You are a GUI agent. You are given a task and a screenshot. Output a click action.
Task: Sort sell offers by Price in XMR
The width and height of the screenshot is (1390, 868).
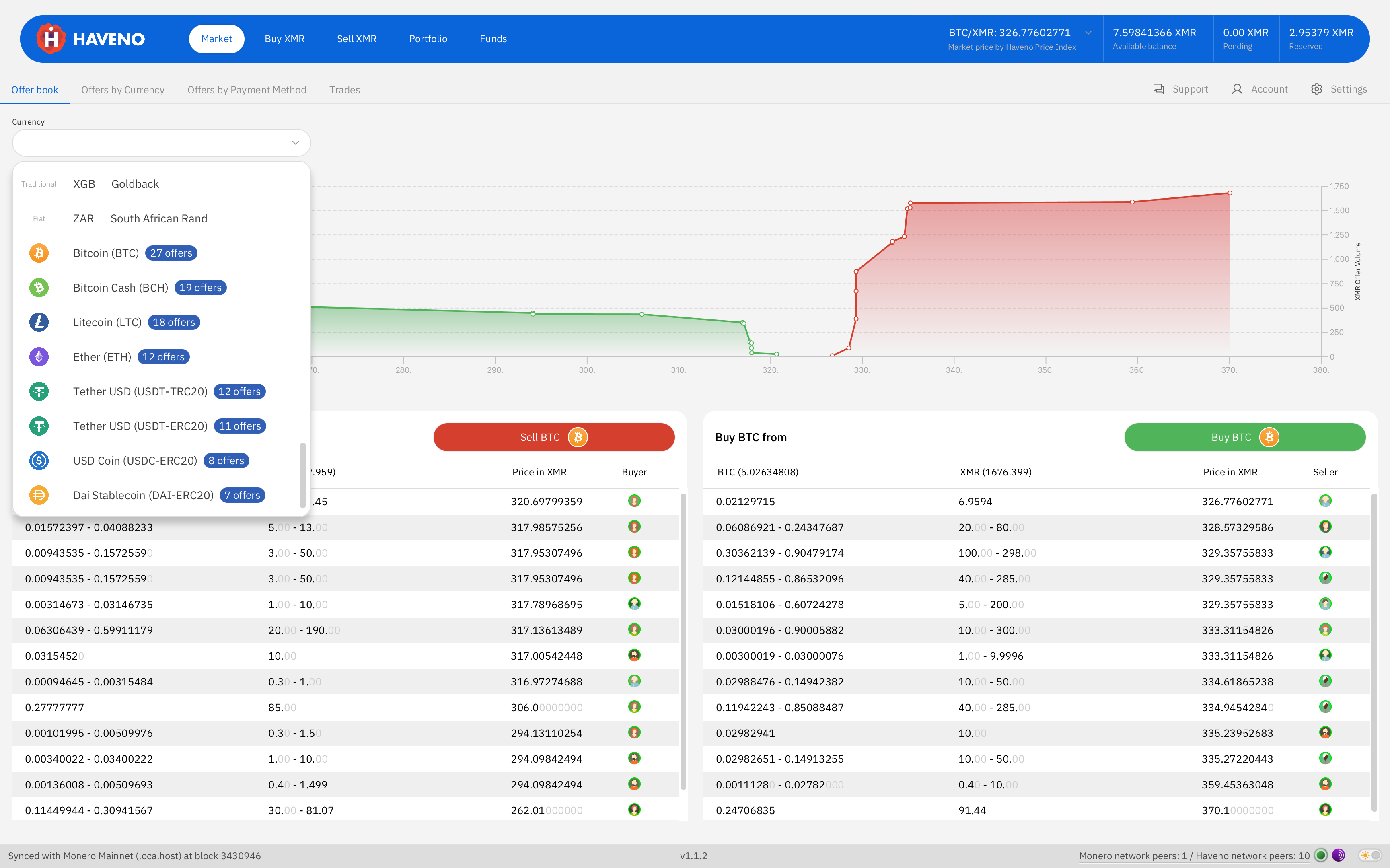(539, 472)
